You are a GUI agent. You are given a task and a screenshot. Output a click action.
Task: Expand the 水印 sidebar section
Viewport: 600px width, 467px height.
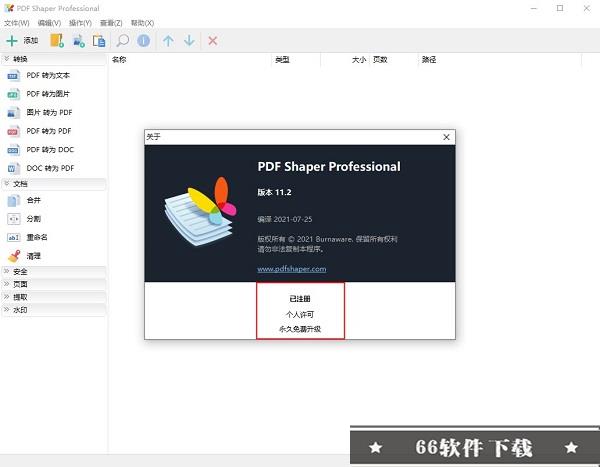click(54, 310)
